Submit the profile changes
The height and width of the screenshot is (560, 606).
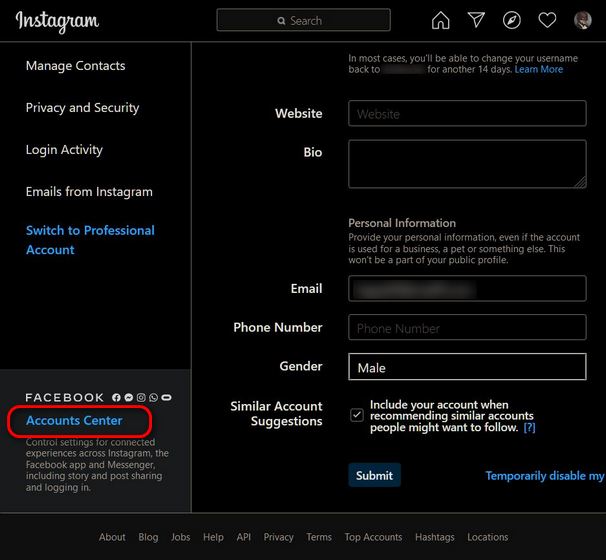374,475
